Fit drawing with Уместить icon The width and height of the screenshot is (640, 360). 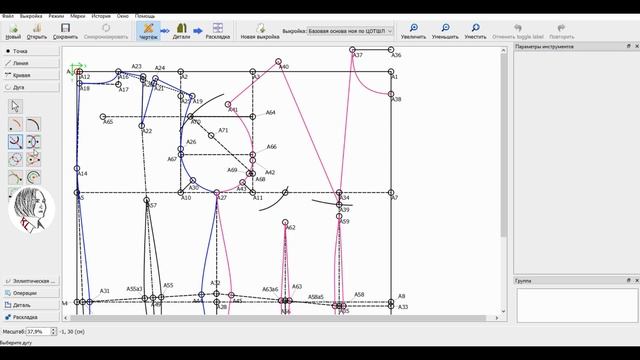(476, 31)
